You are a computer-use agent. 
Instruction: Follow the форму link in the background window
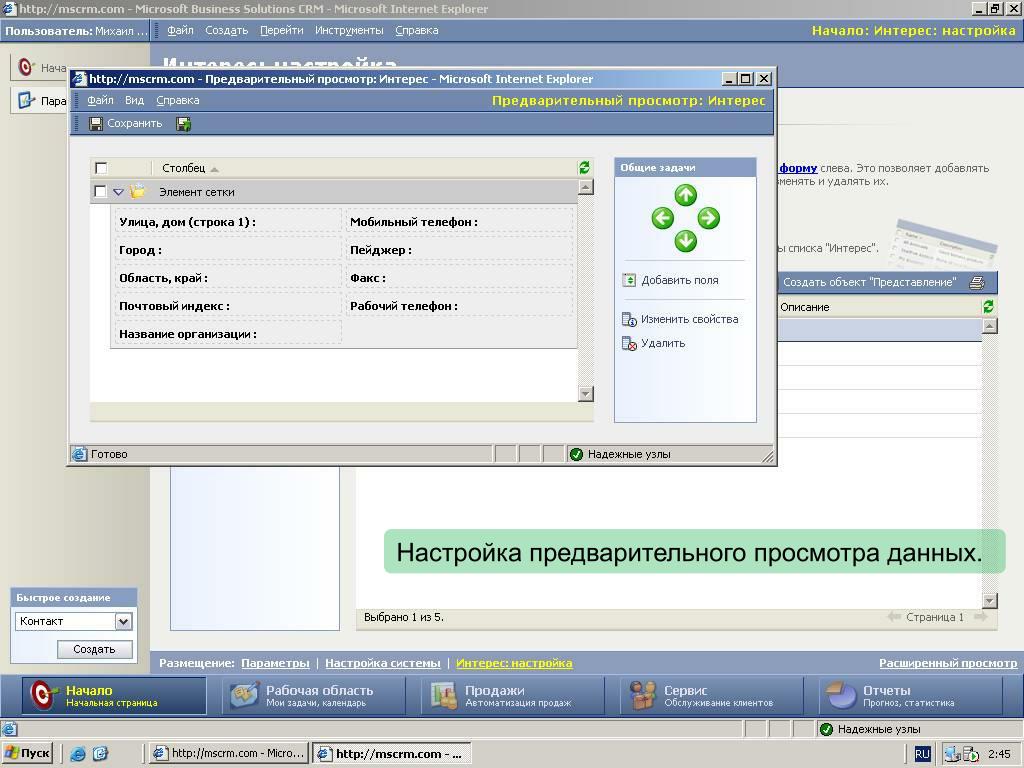click(798, 168)
